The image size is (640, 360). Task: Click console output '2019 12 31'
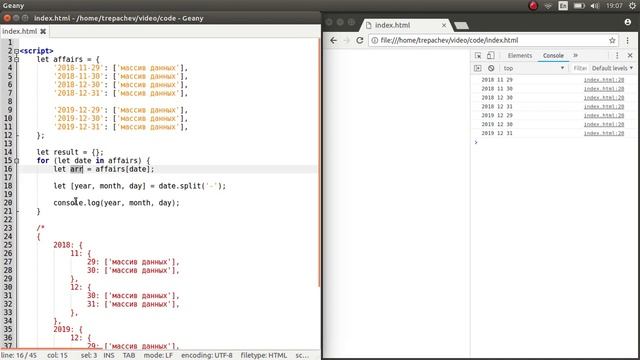pyautogui.click(x=497, y=133)
